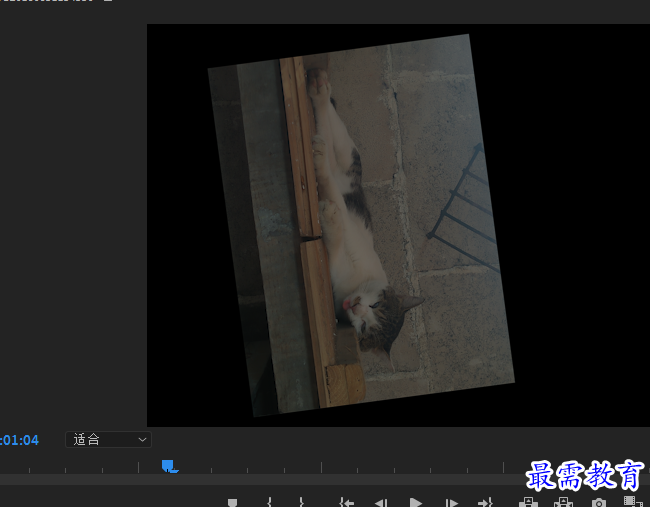Click the rotated cat clip in the program monitor
The height and width of the screenshot is (507, 650).
(x=361, y=225)
